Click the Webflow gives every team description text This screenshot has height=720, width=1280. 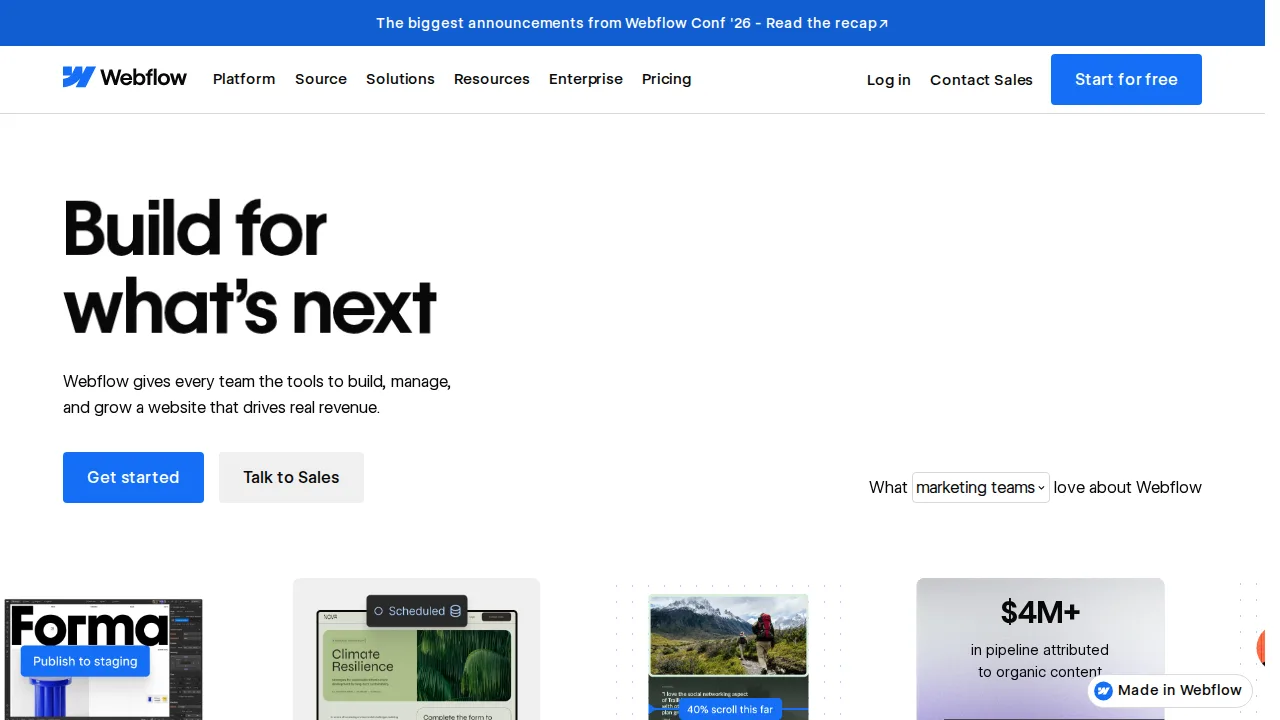pos(257,395)
